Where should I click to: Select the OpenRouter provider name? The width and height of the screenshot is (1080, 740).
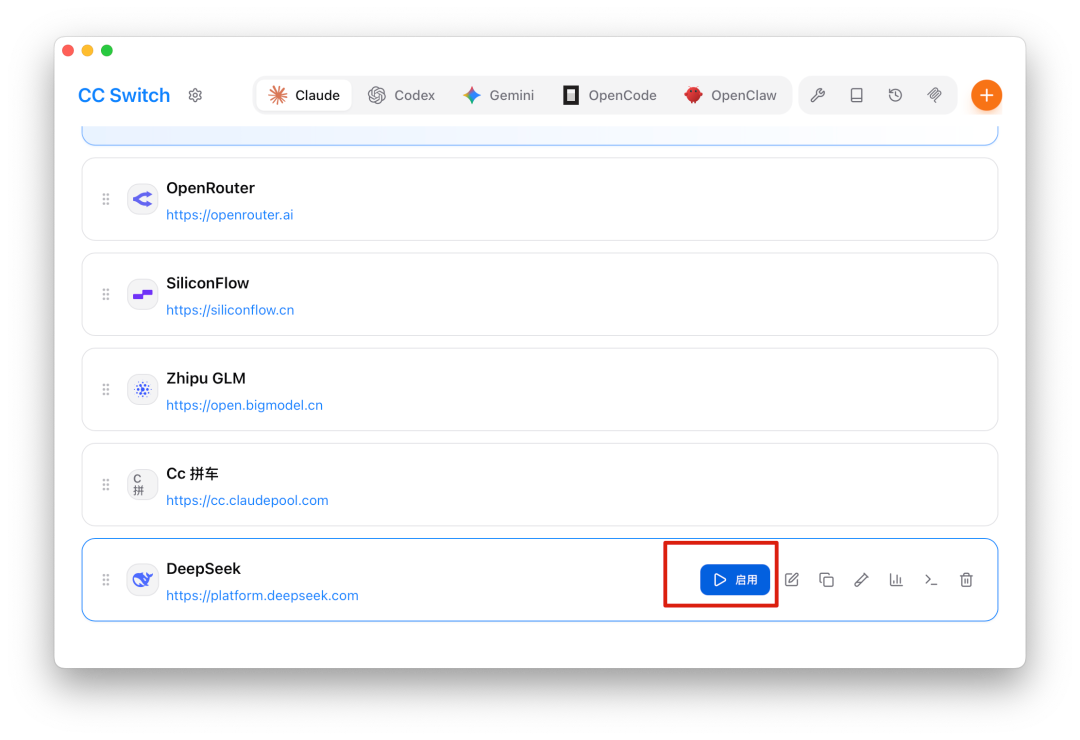(210, 188)
